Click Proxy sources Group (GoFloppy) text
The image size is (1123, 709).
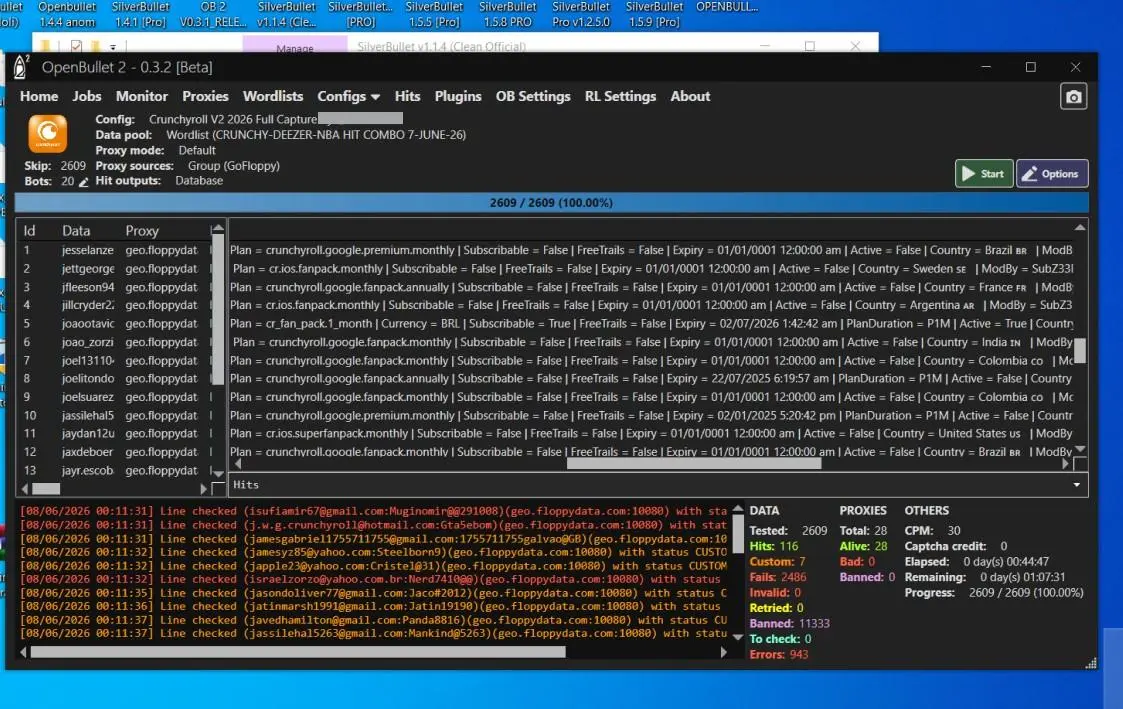click(x=233, y=165)
